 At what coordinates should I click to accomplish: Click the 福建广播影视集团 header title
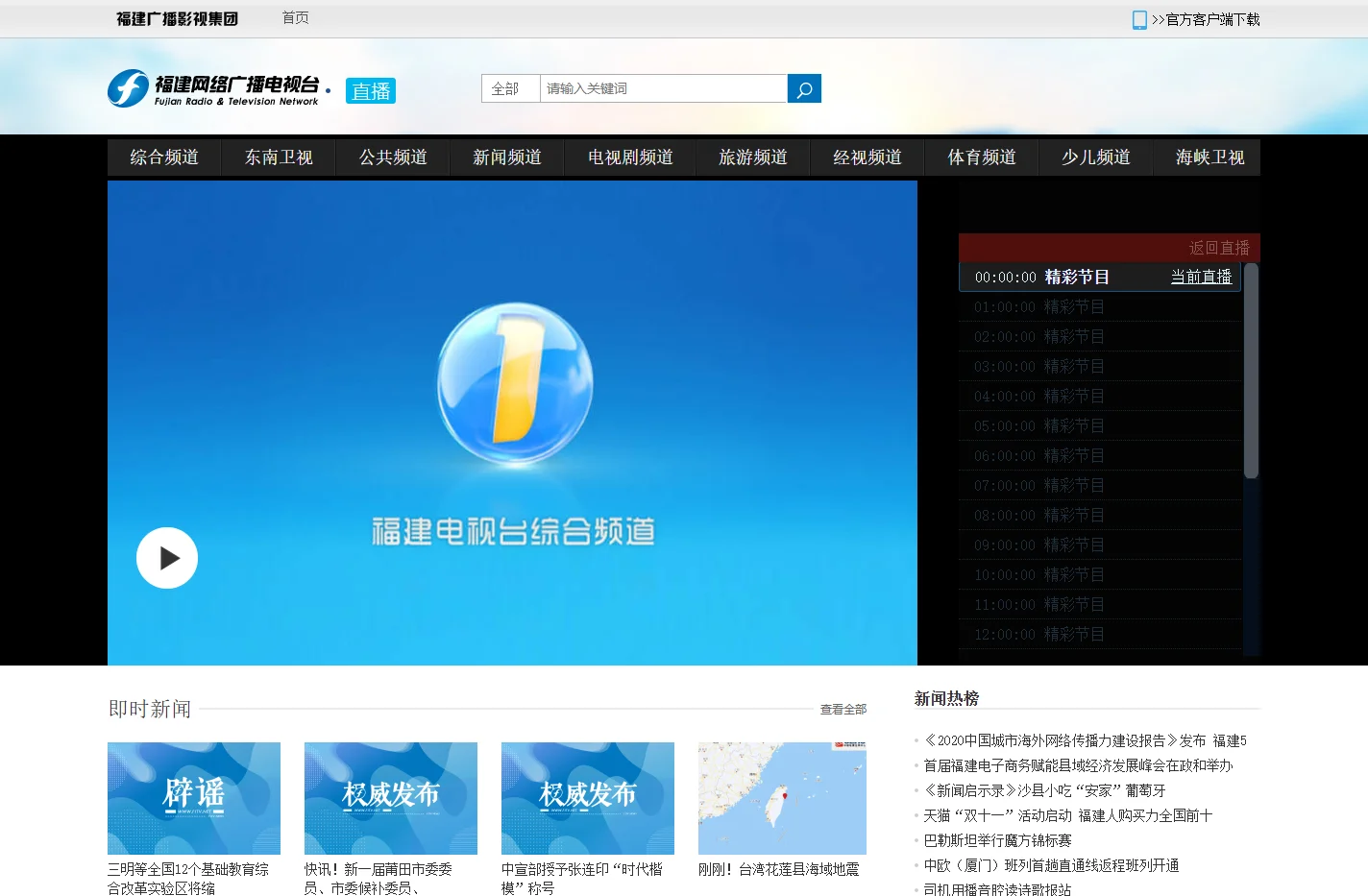177,18
